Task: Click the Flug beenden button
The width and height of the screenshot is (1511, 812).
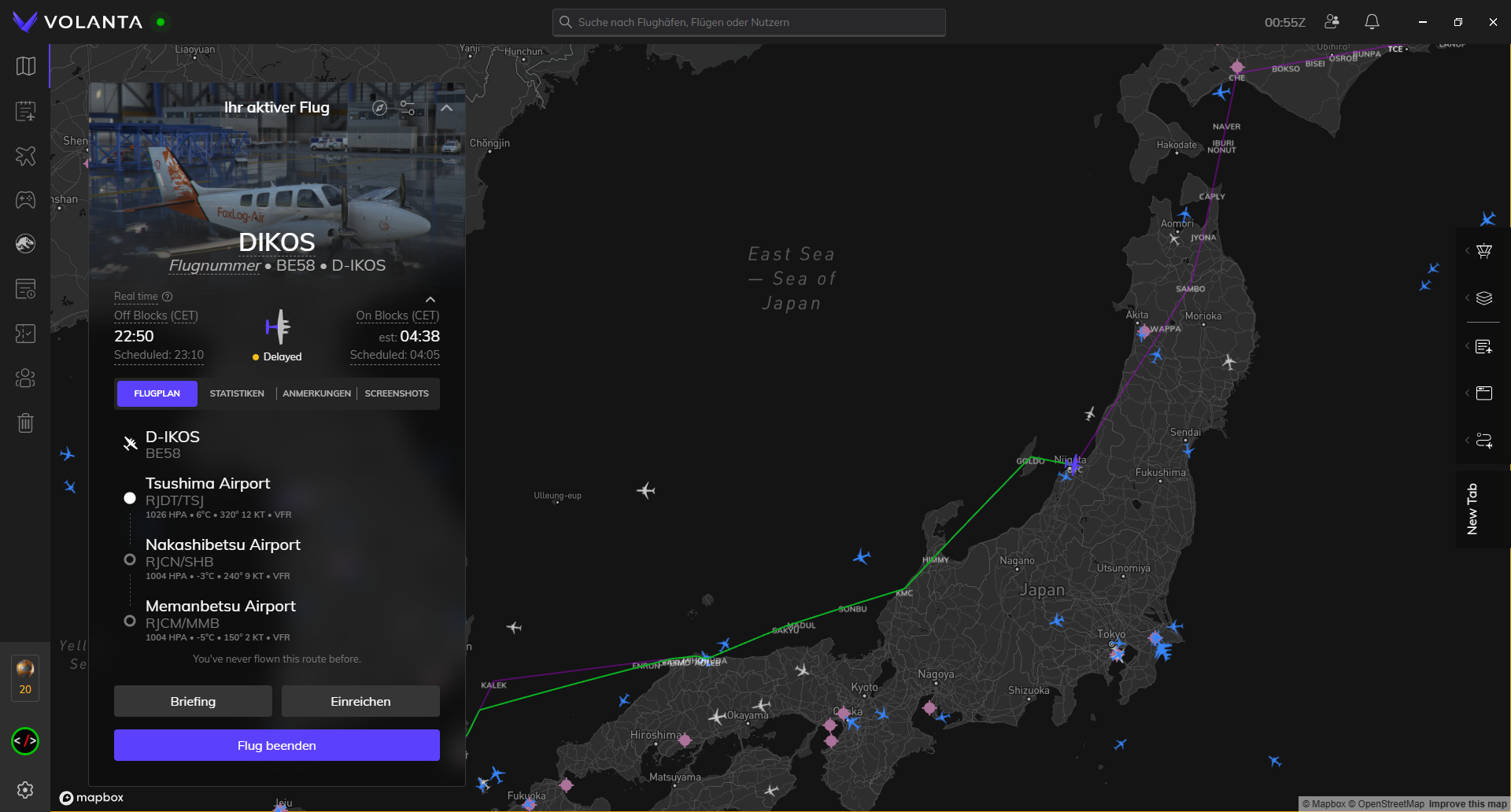Action: (277, 745)
